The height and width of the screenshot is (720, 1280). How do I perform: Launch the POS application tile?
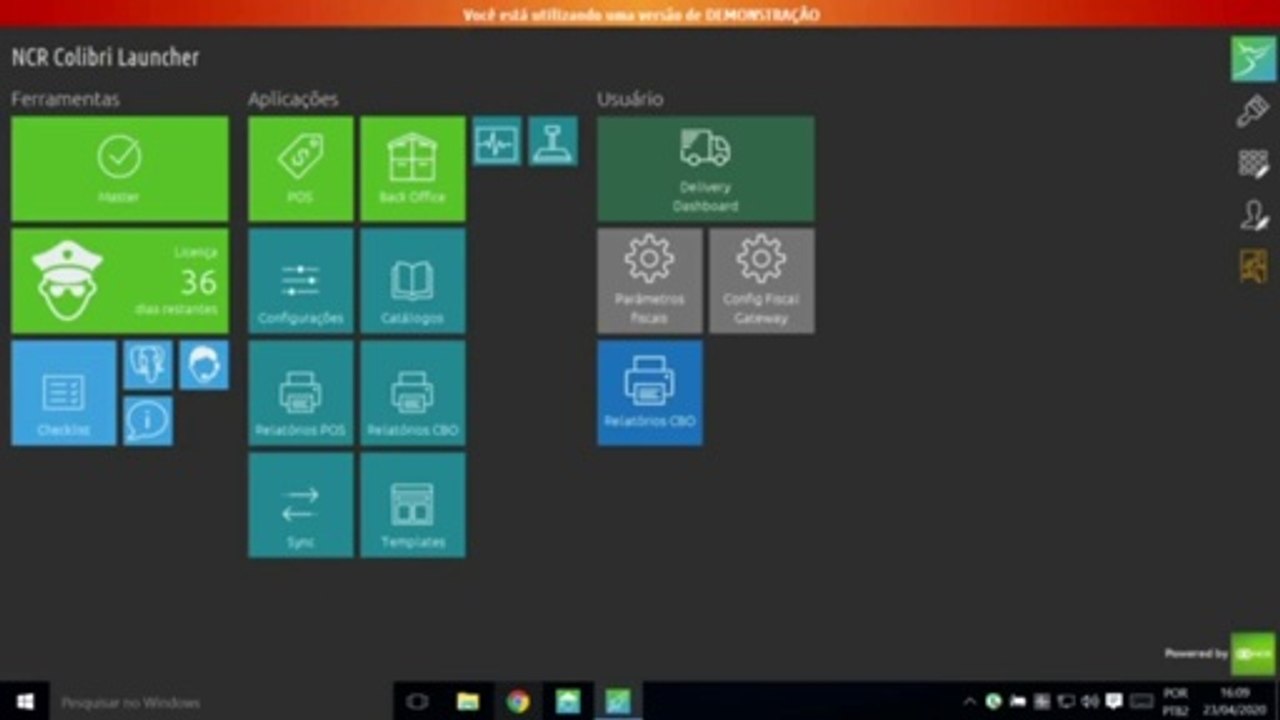301,169
